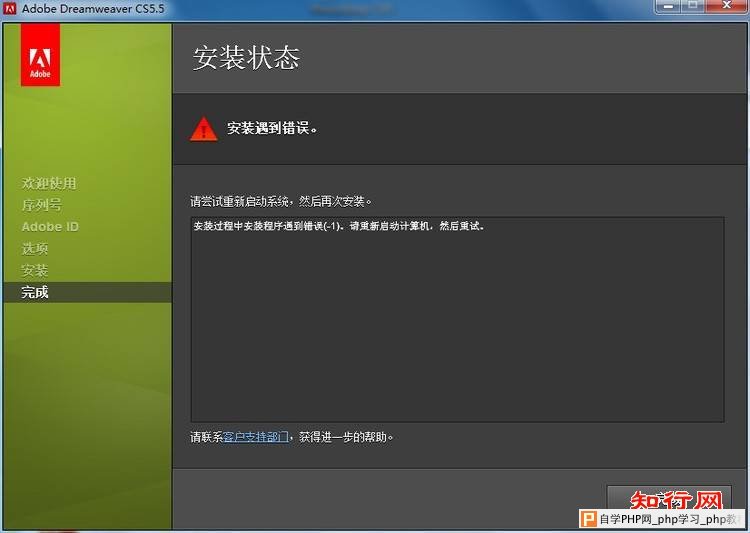
Task: Select the 欢迎使用 step in the sidebar
Action: (49, 183)
